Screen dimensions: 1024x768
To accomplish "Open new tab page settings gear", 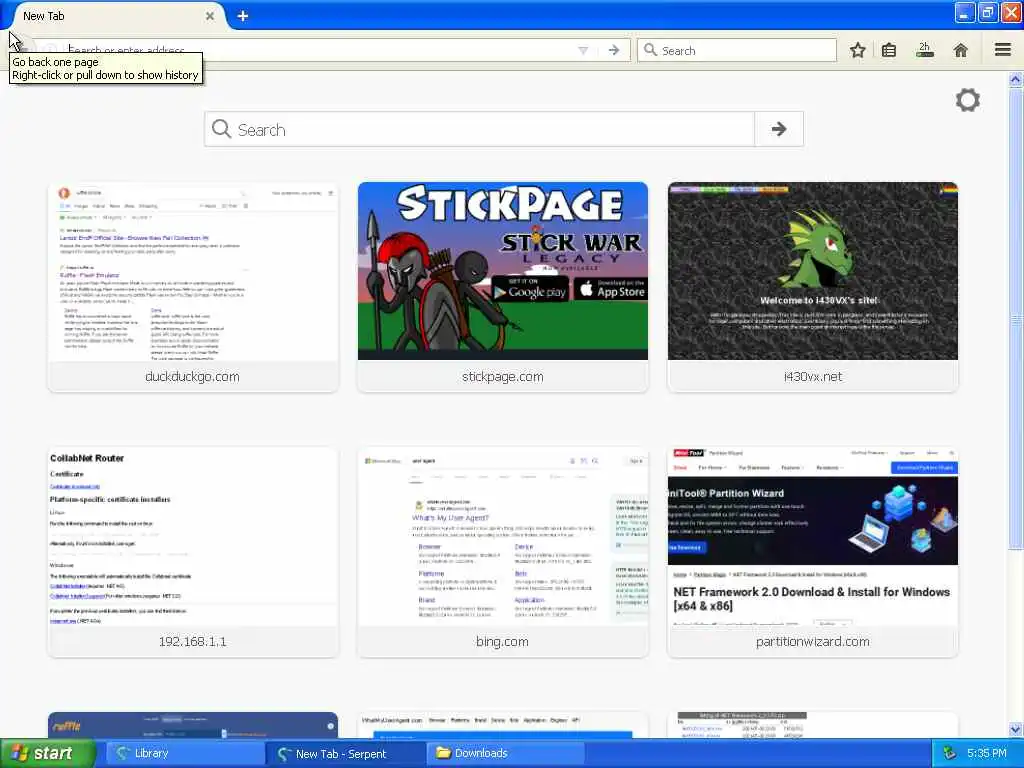I will [967, 100].
